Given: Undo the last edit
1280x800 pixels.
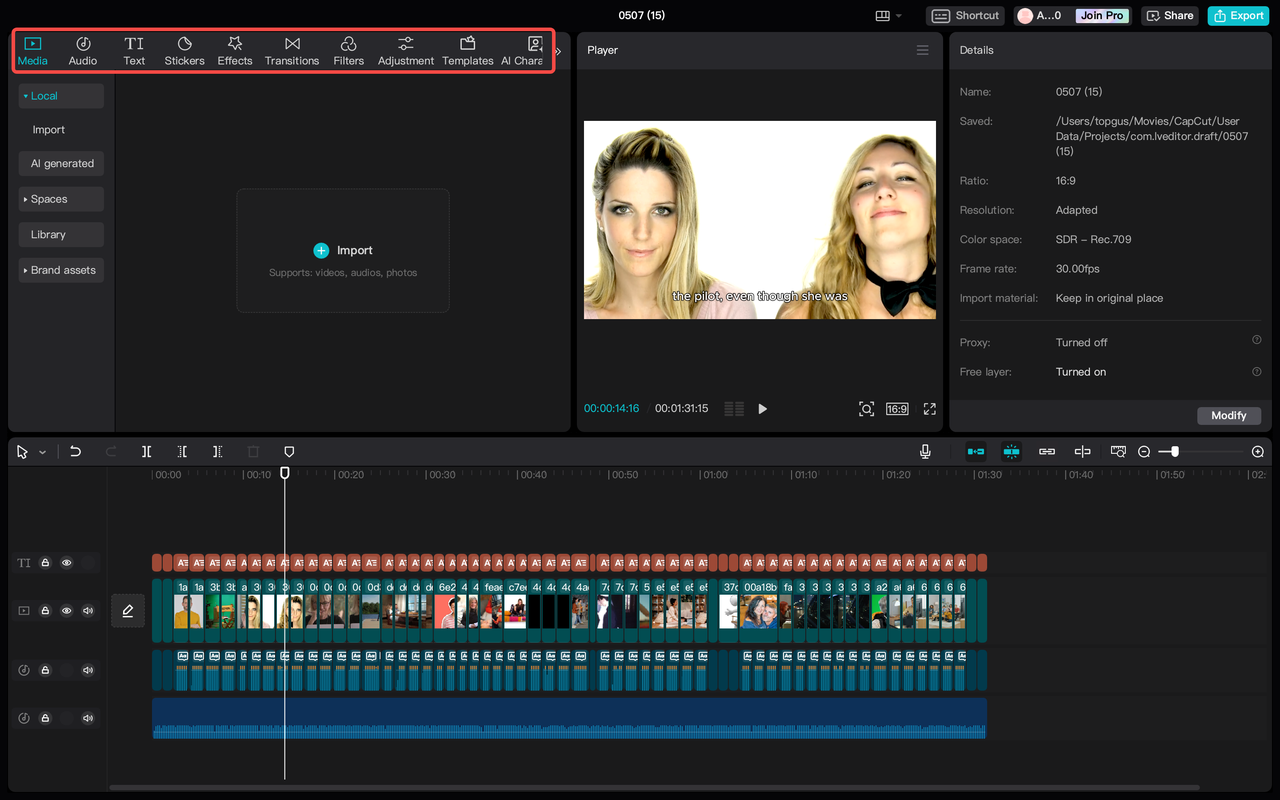Looking at the screenshot, I should (76, 451).
